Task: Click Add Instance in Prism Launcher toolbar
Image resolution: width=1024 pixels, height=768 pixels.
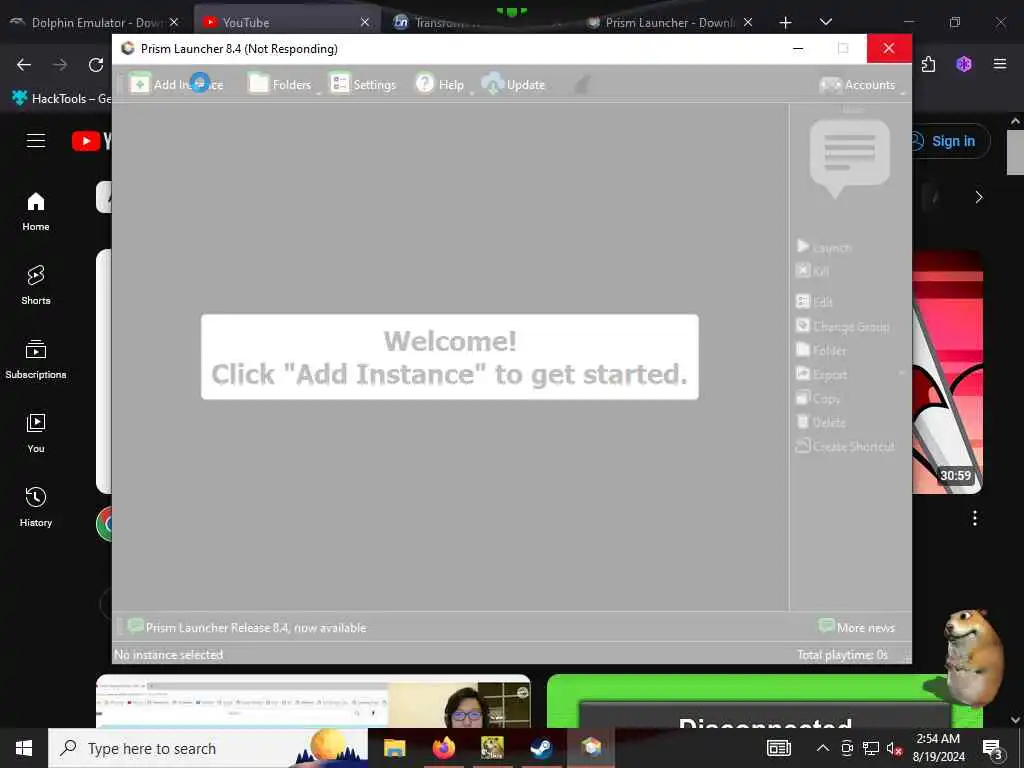Action: pyautogui.click(x=176, y=84)
